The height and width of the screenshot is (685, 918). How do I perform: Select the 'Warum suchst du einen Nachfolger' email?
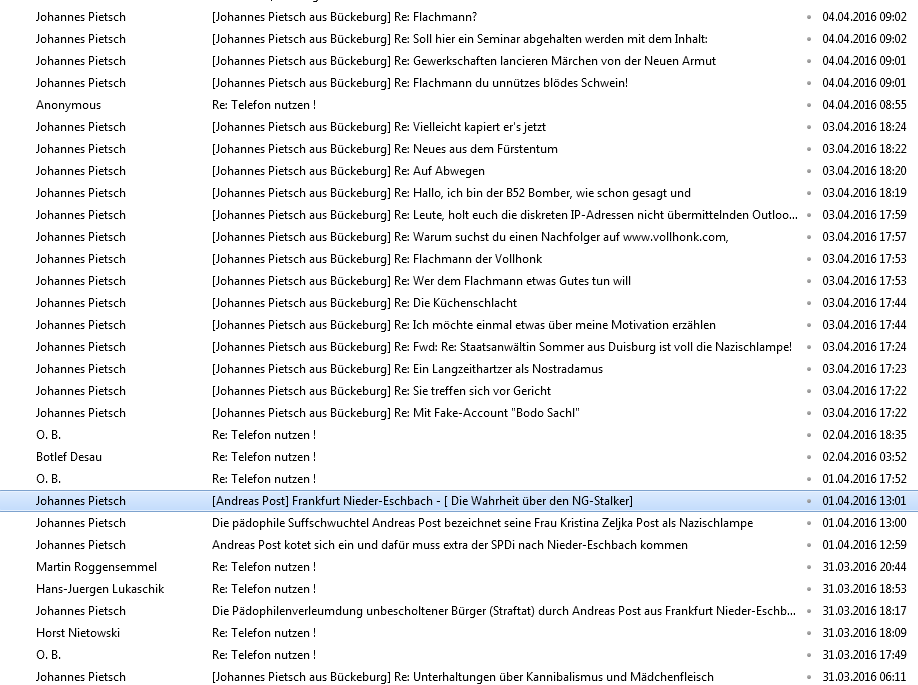[459, 237]
